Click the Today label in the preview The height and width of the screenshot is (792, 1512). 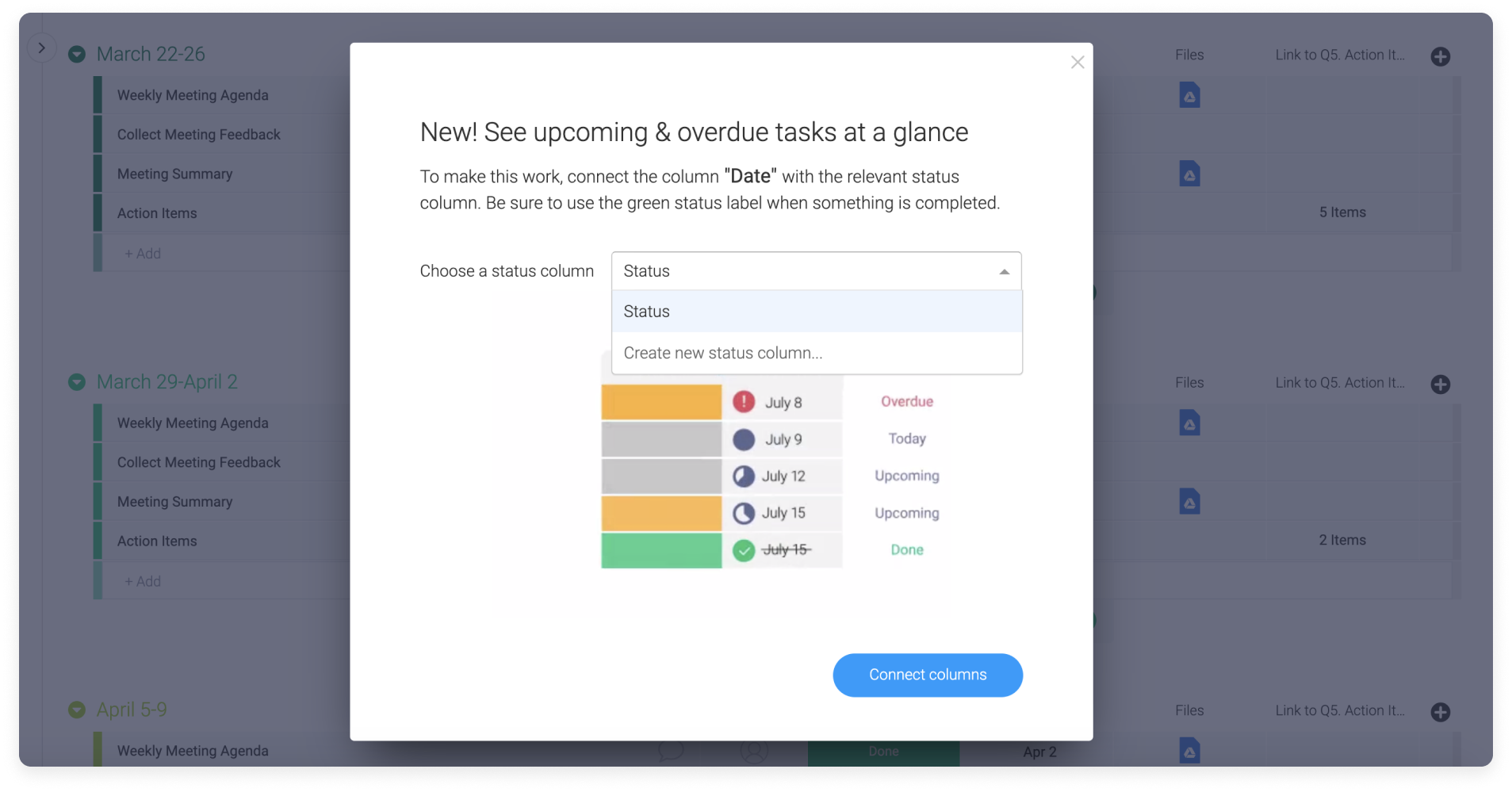907,438
